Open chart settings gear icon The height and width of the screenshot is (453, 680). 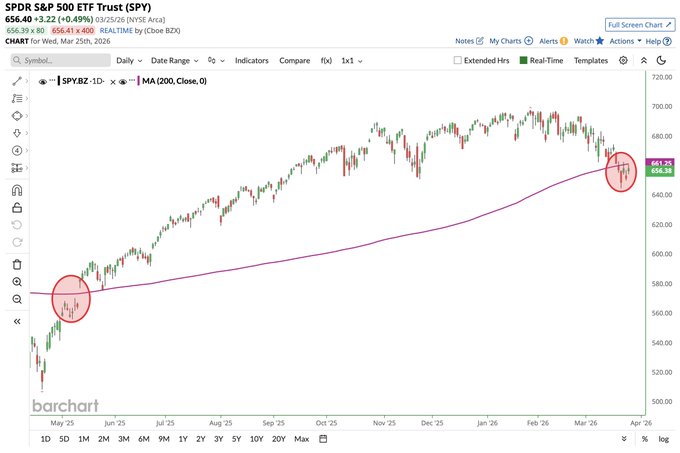[x=623, y=60]
